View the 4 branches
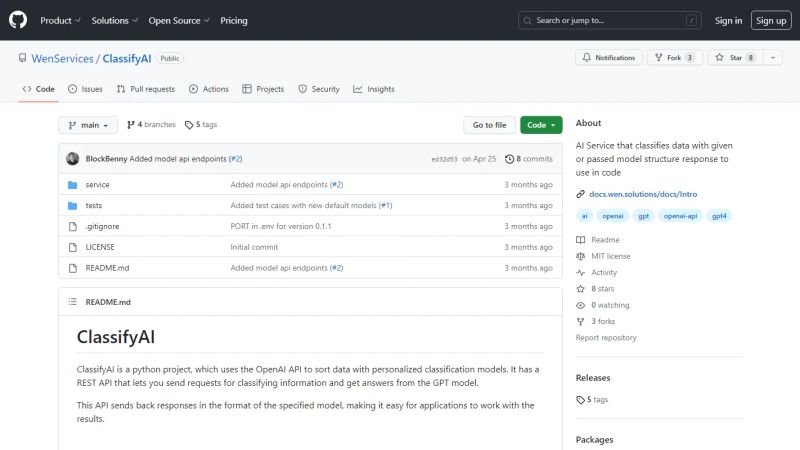 [x=151, y=124]
